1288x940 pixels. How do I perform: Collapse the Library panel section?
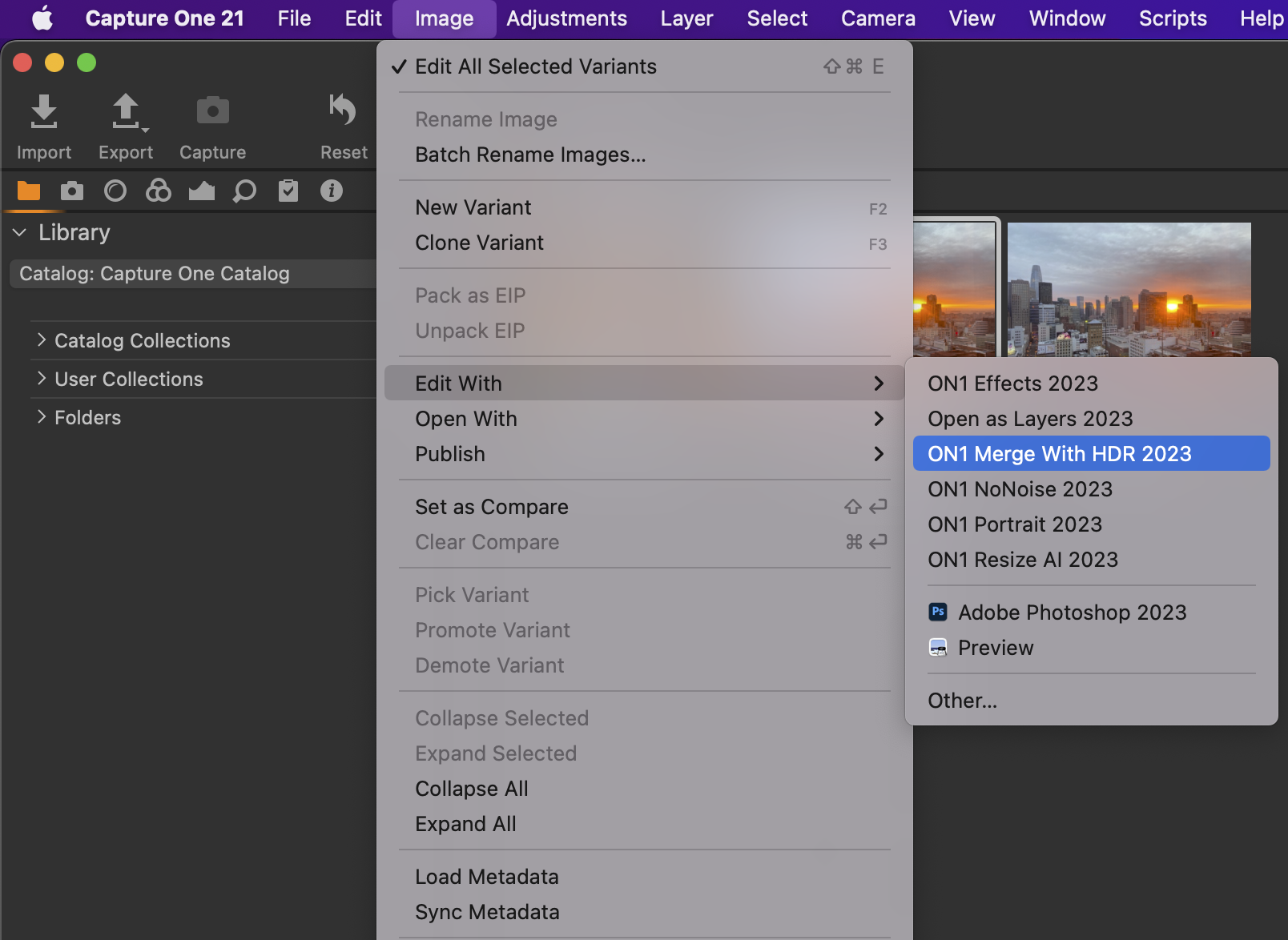20,232
